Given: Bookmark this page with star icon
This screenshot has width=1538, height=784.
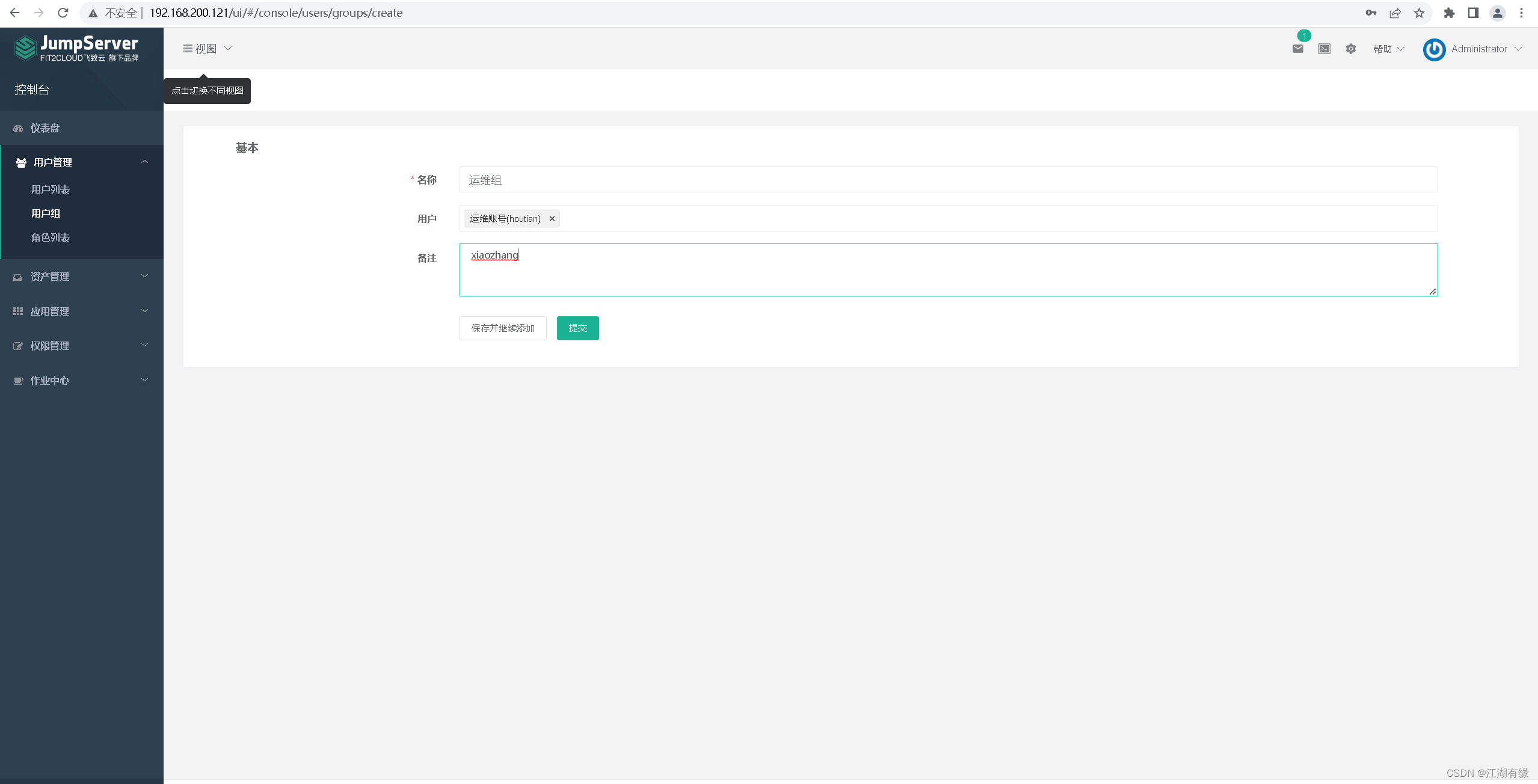Looking at the screenshot, I should (x=1419, y=13).
